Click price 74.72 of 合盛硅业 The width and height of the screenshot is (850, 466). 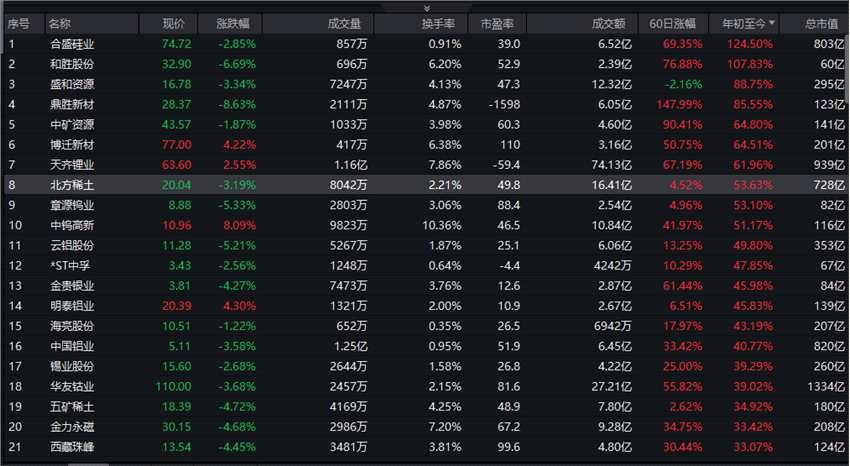click(176, 44)
